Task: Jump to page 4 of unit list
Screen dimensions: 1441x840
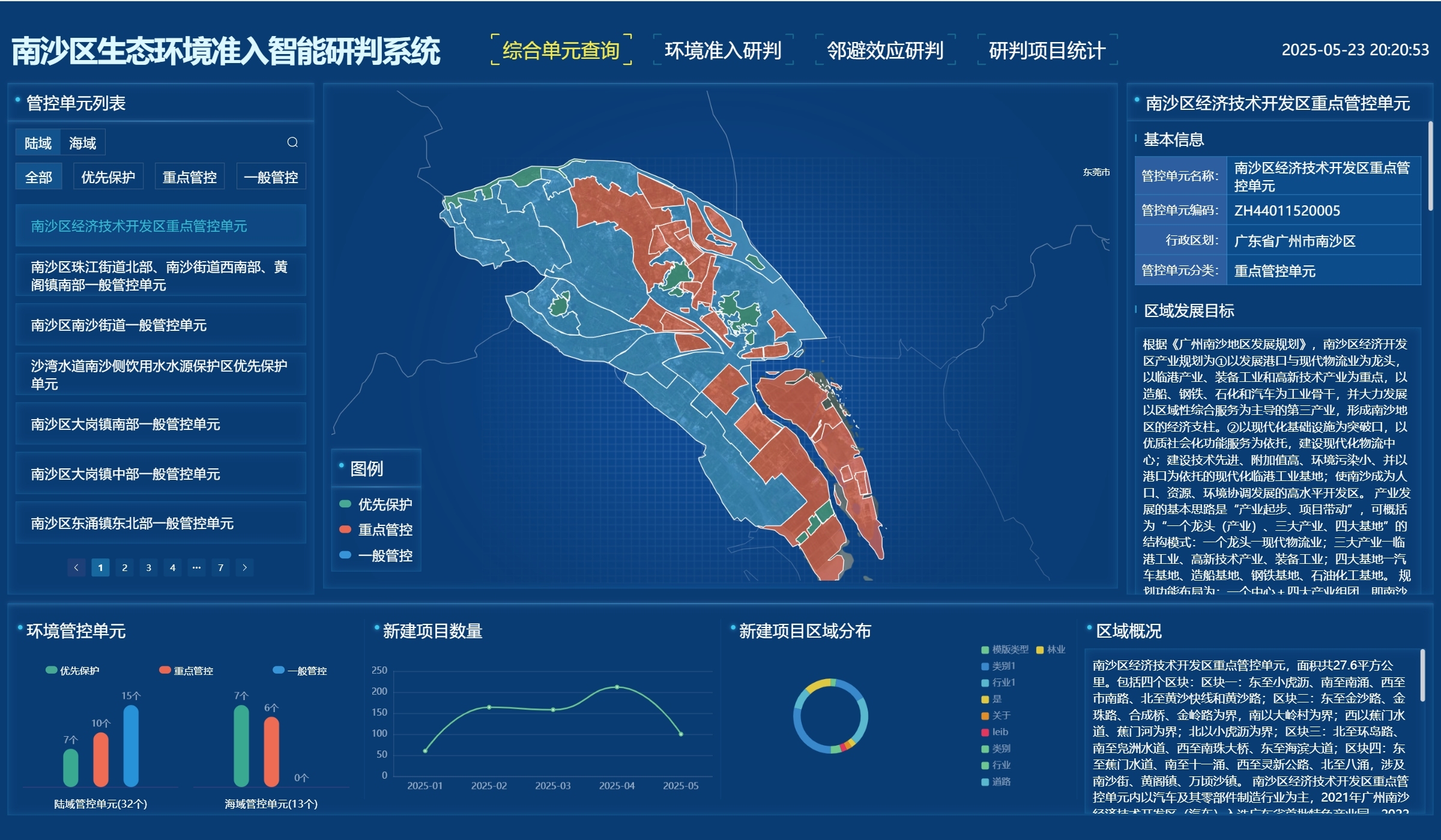Action: [172, 567]
